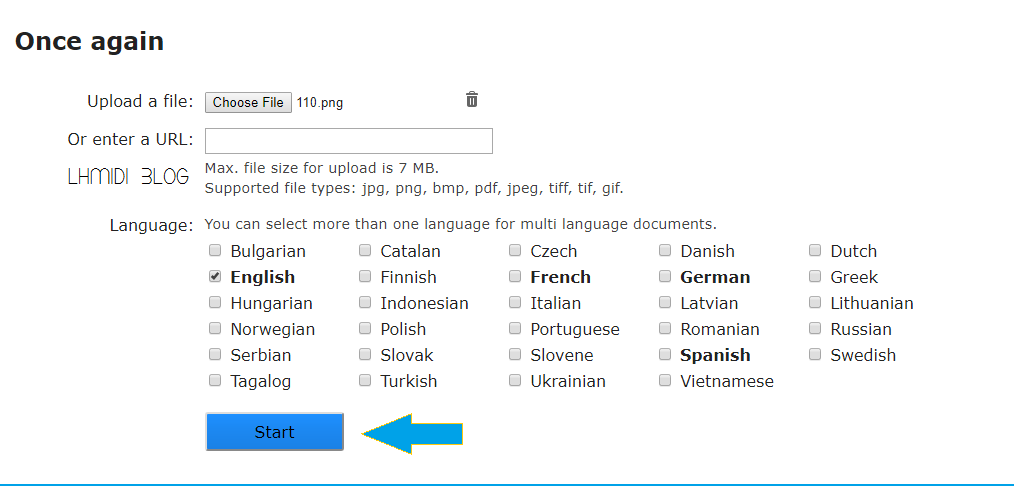Uncheck the English language checkbox
Viewport: 1014px width, 486px height.
[215, 276]
